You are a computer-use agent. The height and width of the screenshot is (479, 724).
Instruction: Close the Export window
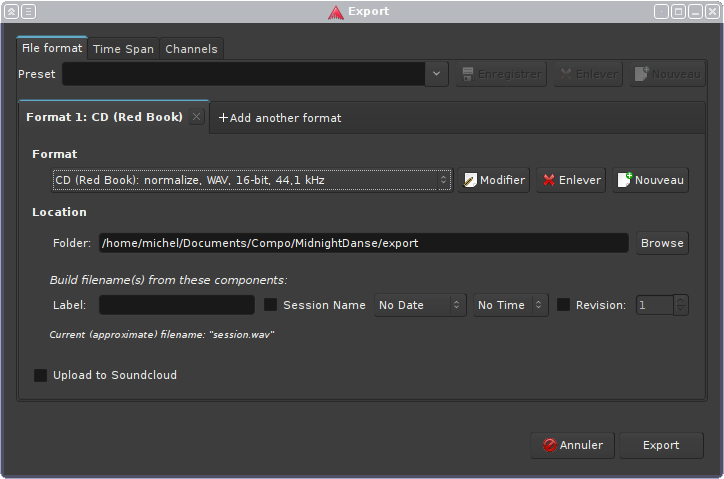click(x=712, y=11)
